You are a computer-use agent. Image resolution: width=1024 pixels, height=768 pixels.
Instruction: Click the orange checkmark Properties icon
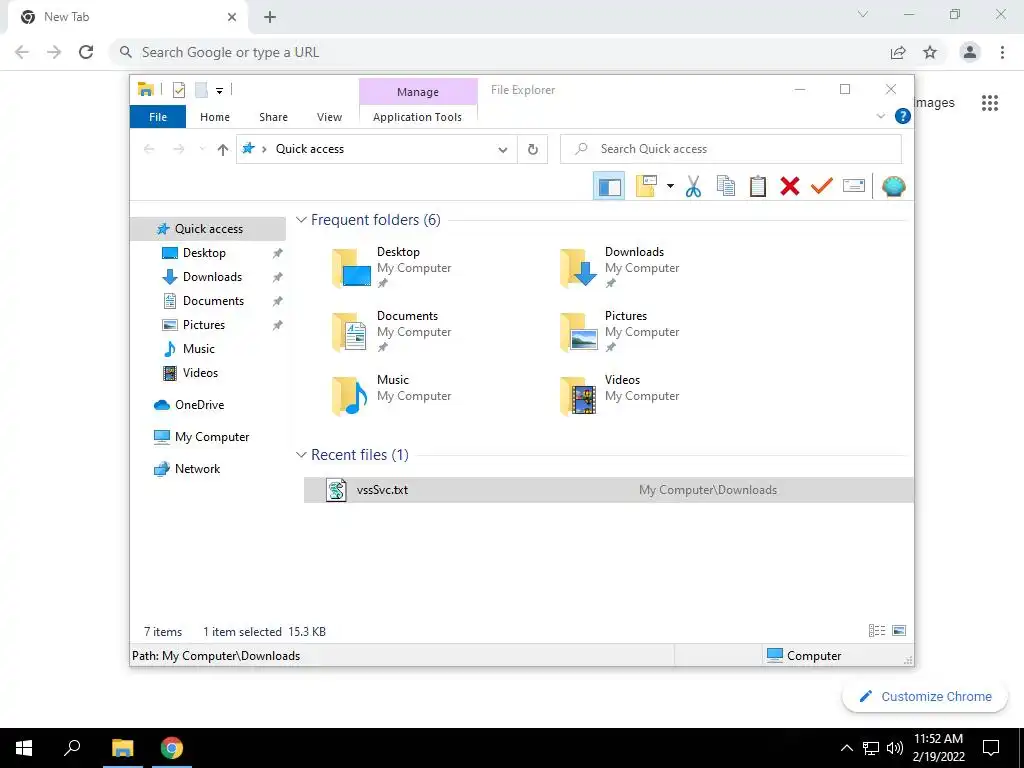[822, 186]
